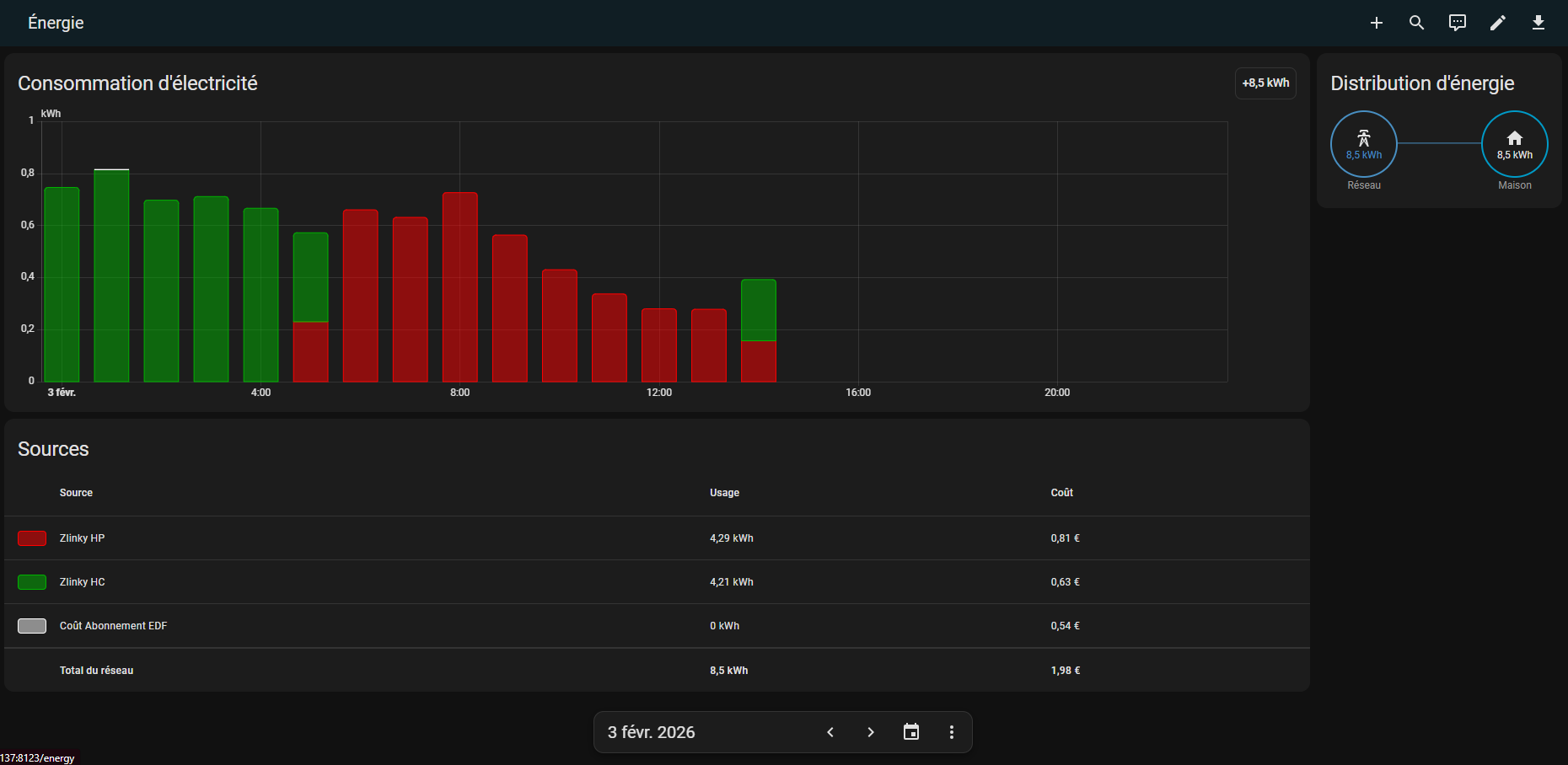Go to previous day with left chevron
Screen dimensions: 1568x765
[x=830, y=732]
